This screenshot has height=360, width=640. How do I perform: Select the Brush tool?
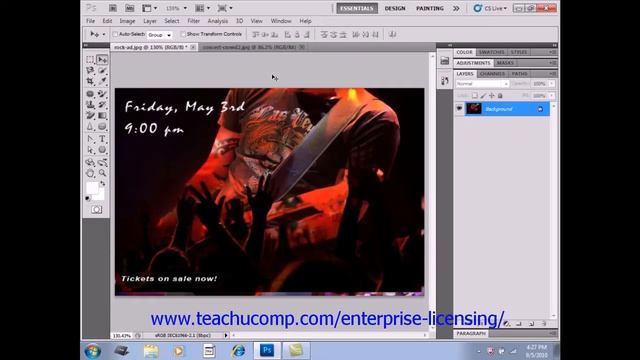(102, 94)
